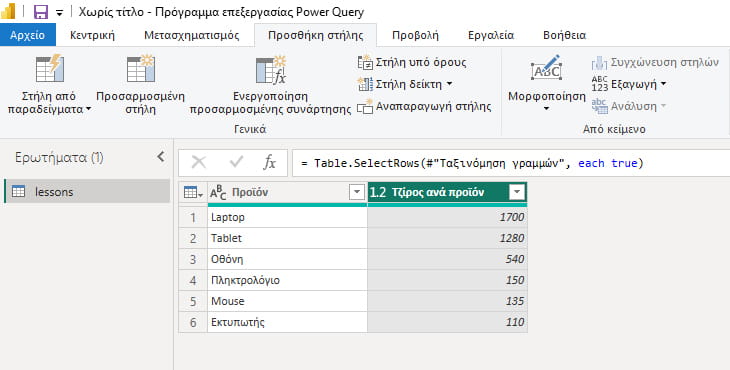Expand the Εξαγωγή dropdown
Image resolution: width=730 pixels, height=370 pixels.
663,84
